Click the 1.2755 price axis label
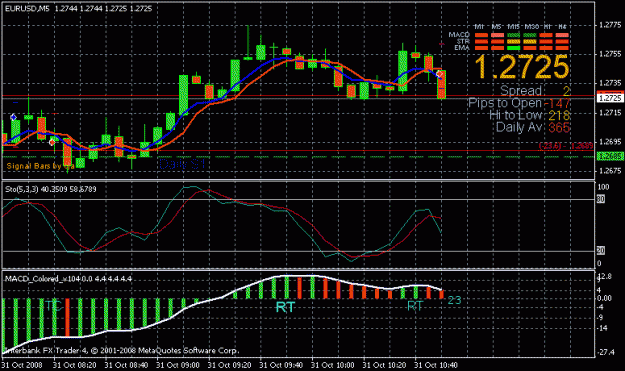This screenshot has width=625, height=371. (610, 54)
